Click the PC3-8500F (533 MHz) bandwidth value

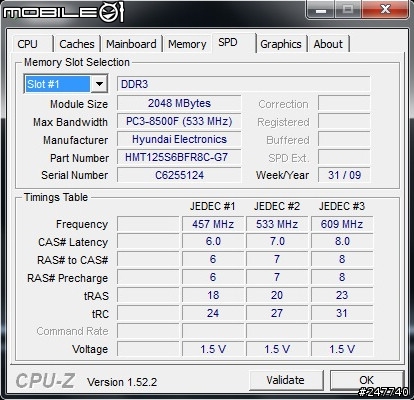click(x=179, y=121)
